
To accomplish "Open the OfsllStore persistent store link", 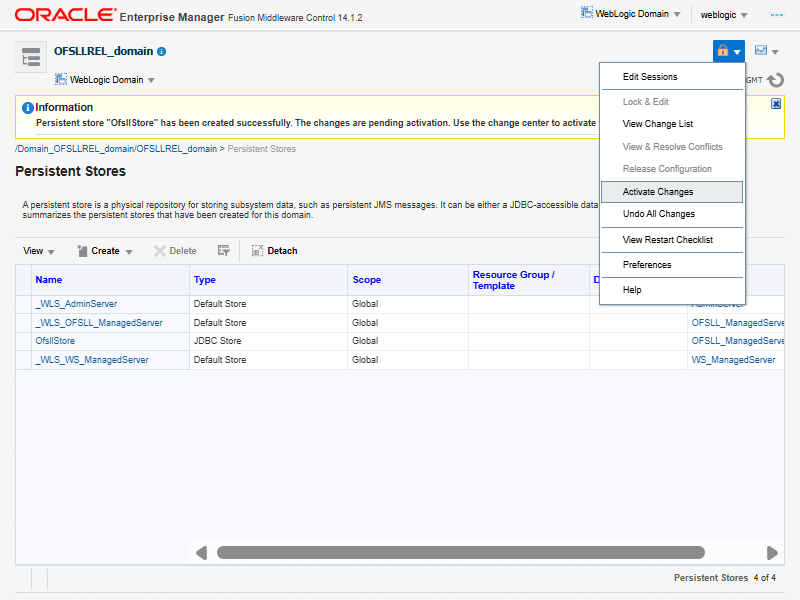I will coord(55,341).
